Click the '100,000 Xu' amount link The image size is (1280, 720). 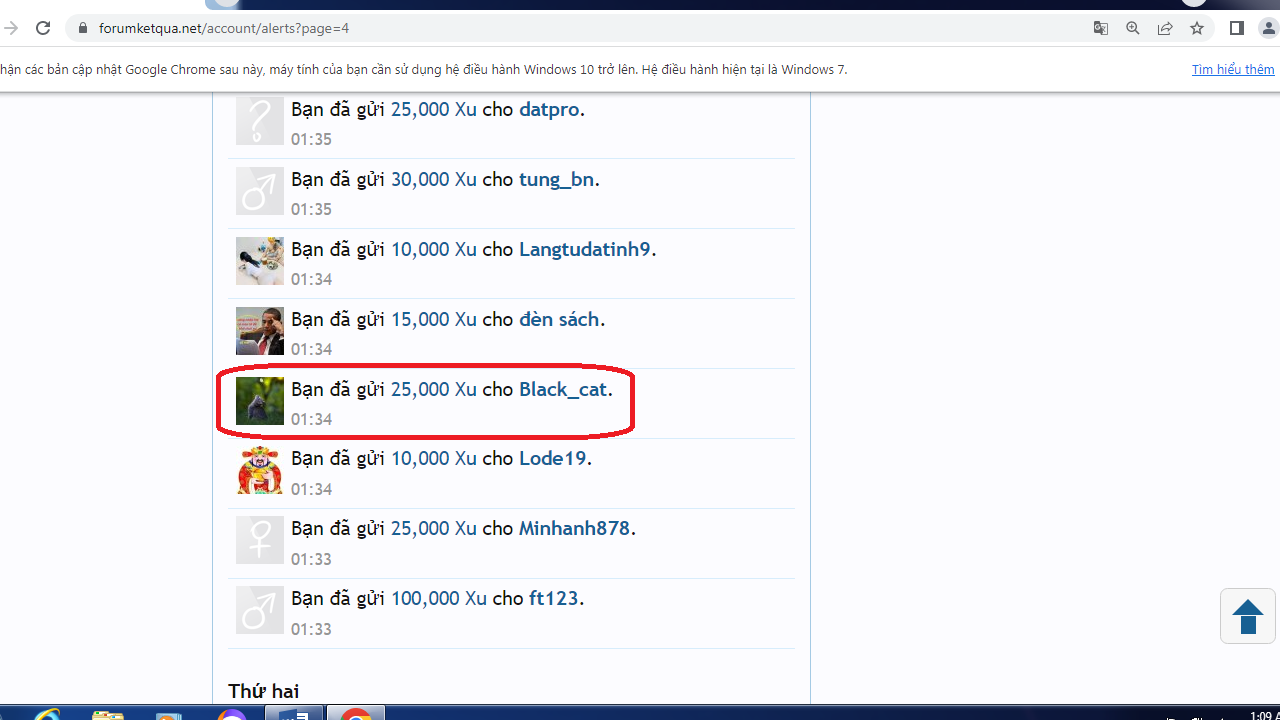(438, 598)
